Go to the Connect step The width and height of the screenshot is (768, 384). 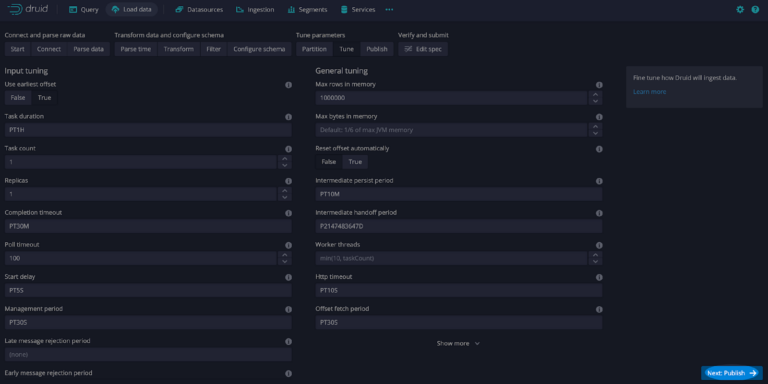tap(49, 49)
